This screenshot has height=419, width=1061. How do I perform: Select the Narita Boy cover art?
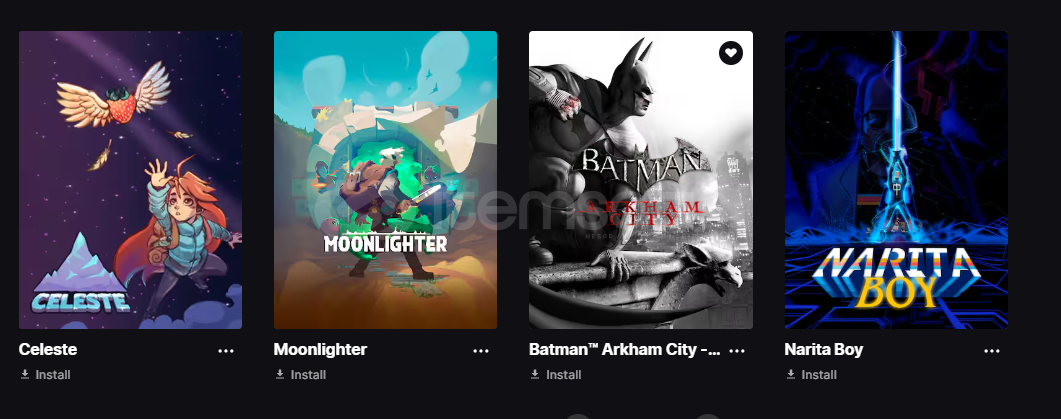[897, 180]
